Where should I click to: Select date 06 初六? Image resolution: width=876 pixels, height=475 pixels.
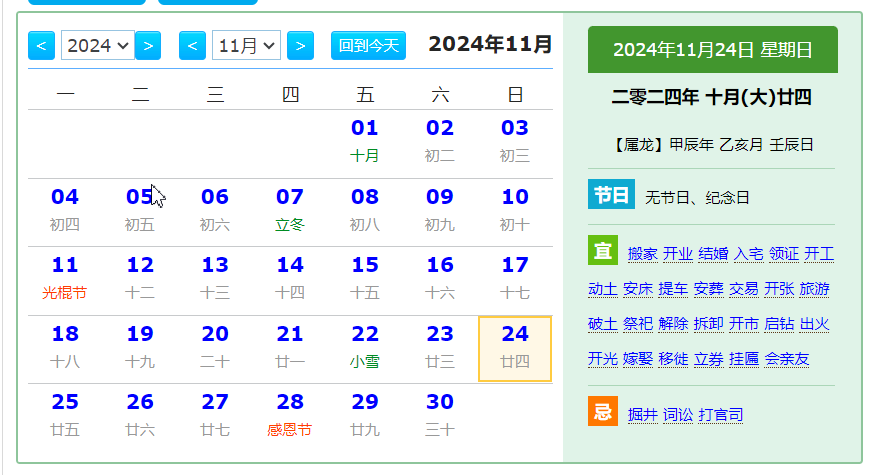click(215, 210)
